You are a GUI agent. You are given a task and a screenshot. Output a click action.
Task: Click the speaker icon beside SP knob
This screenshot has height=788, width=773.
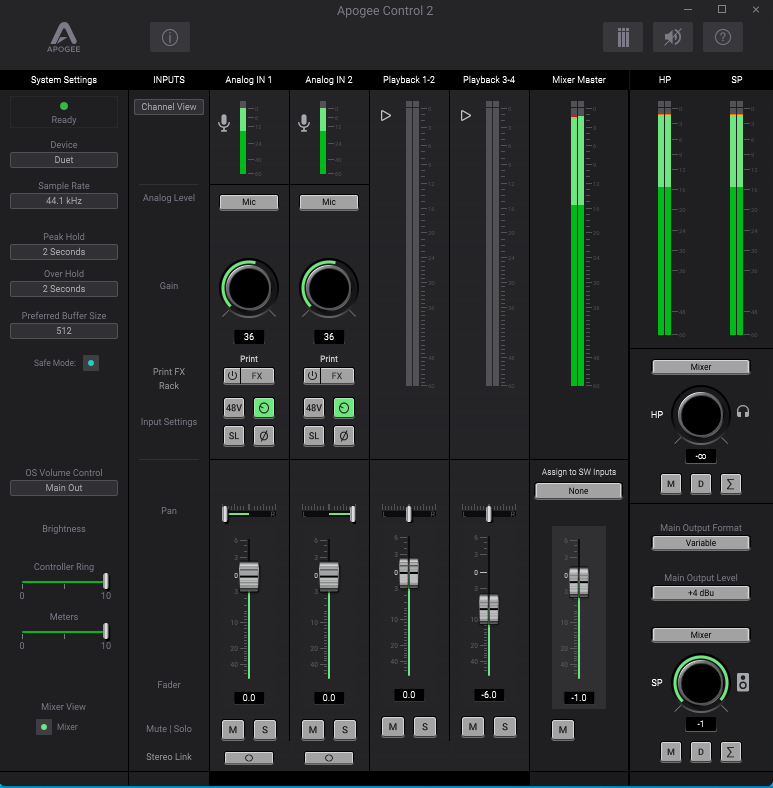pyautogui.click(x=743, y=682)
